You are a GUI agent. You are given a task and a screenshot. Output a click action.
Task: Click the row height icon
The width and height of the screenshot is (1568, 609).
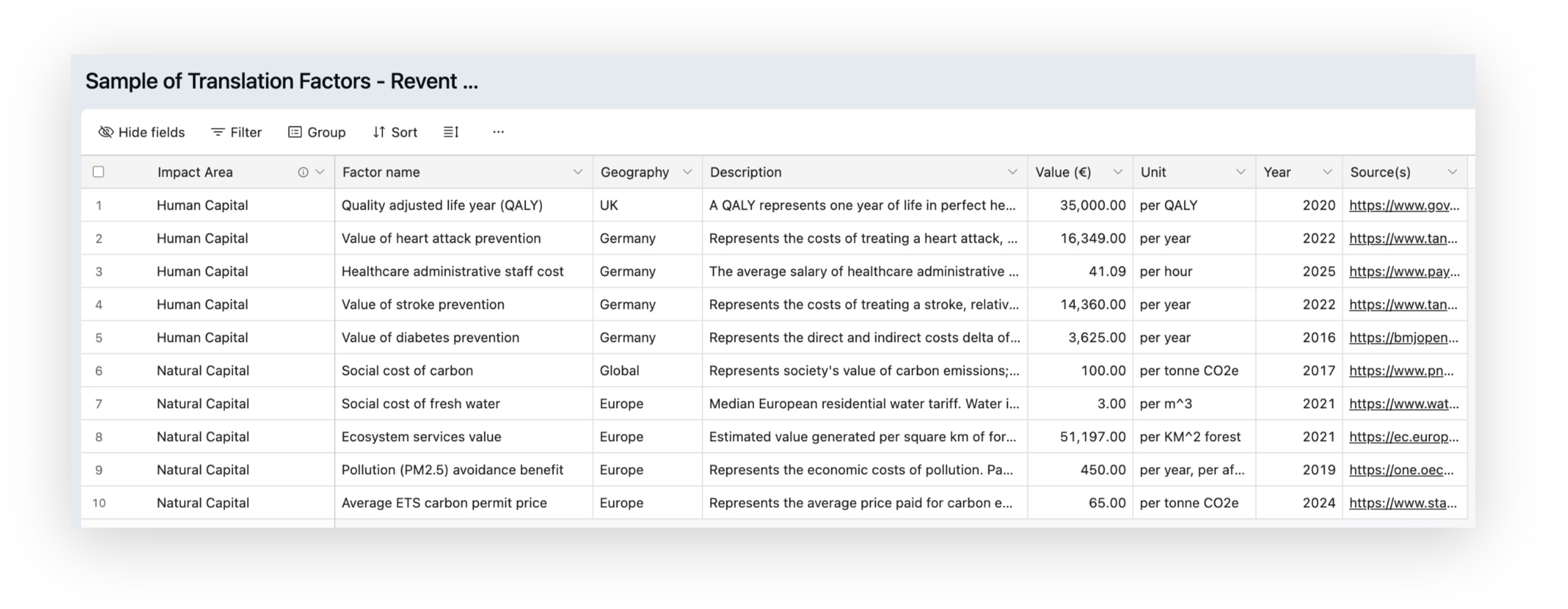[x=451, y=132]
